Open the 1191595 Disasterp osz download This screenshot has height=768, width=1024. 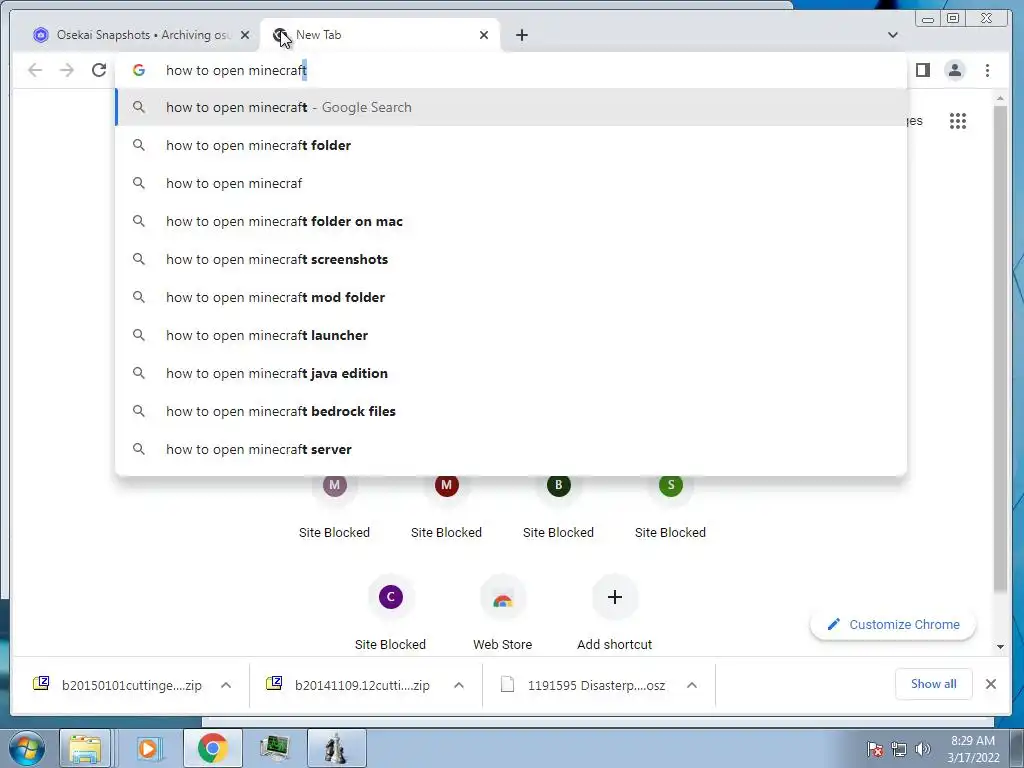(x=583, y=685)
